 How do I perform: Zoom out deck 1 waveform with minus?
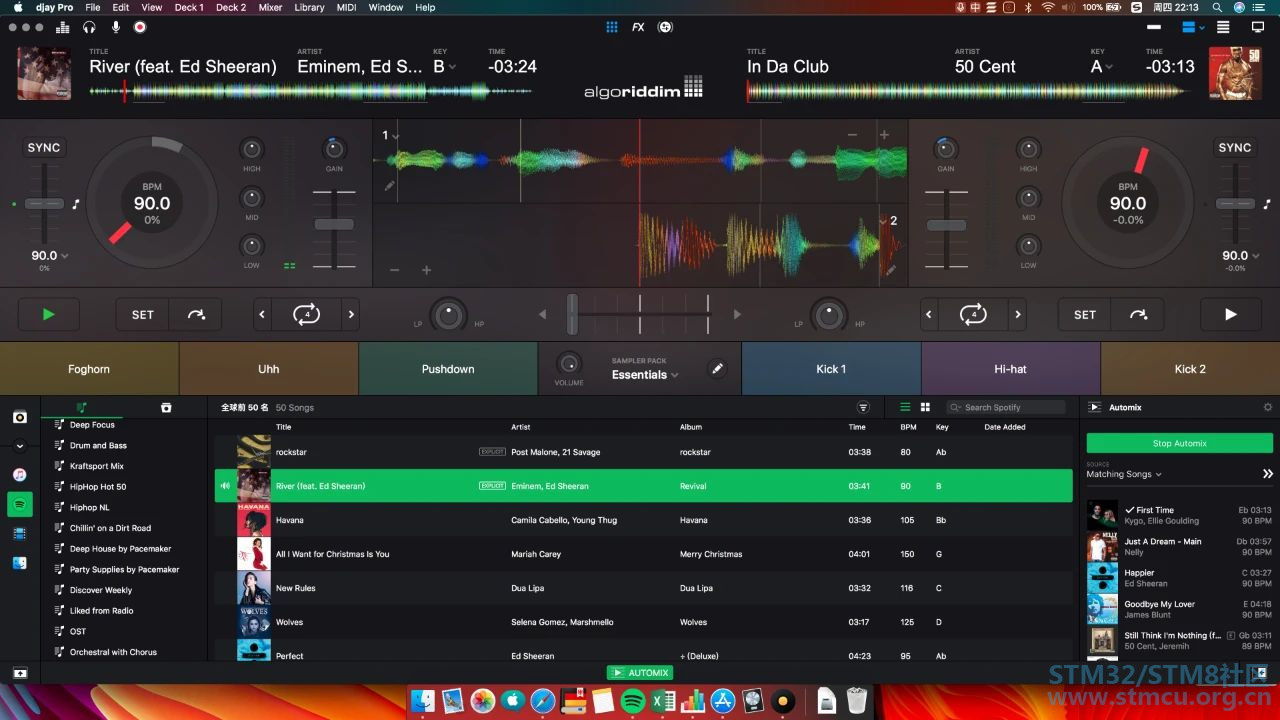(852, 135)
